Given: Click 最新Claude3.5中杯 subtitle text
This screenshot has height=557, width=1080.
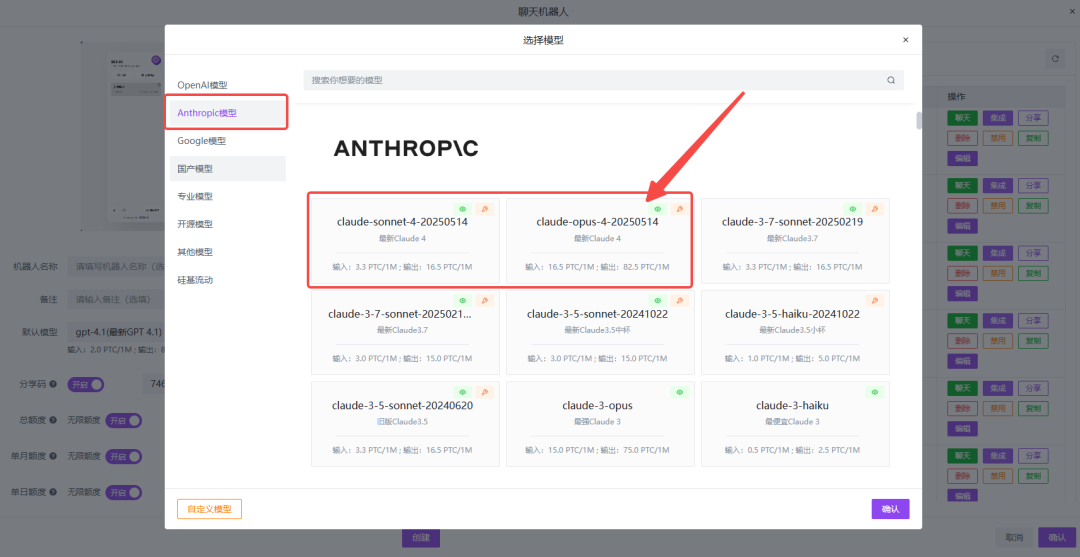Looking at the screenshot, I should [597, 330].
